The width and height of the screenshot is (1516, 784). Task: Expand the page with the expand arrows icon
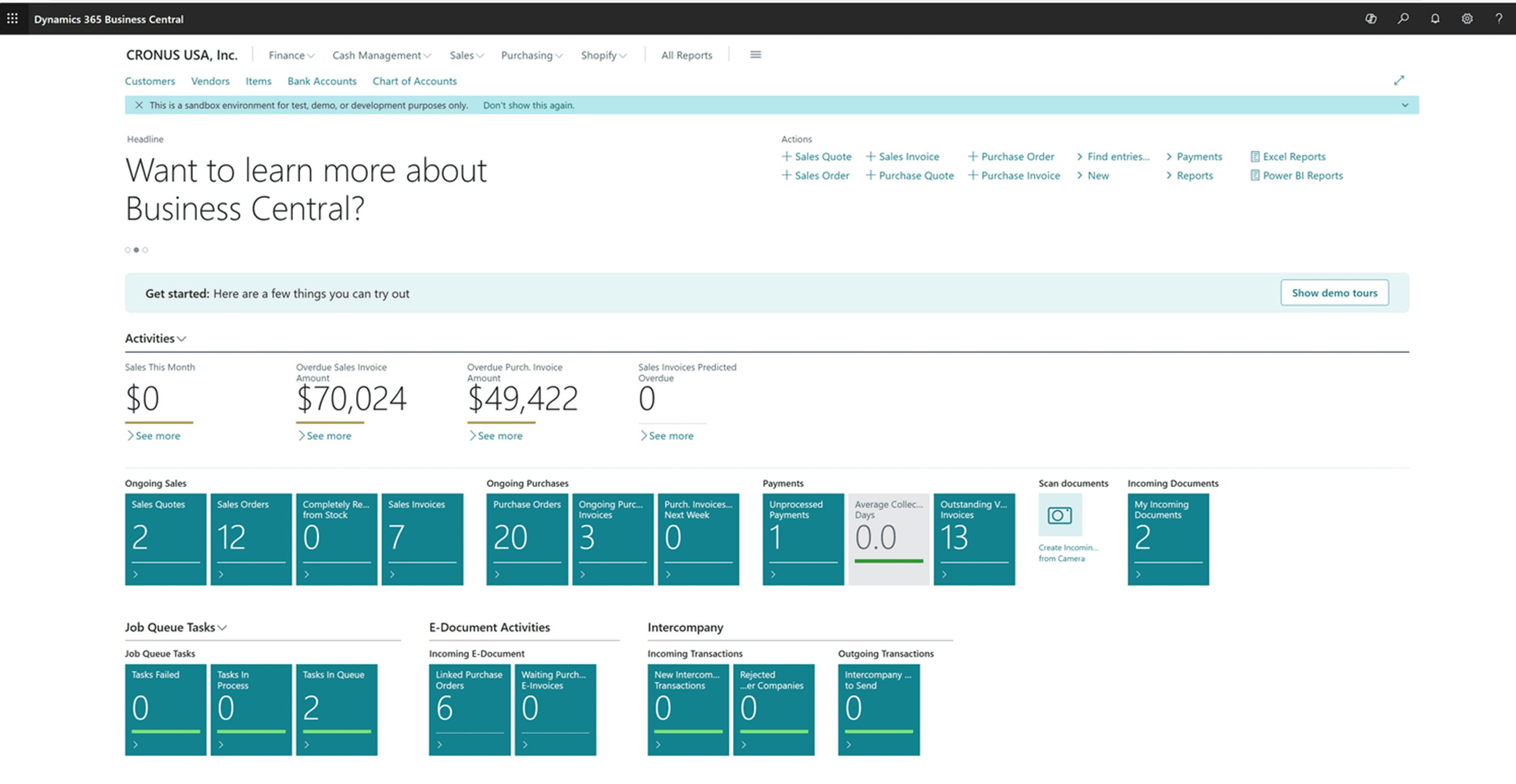pyautogui.click(x=1398, y=81)
